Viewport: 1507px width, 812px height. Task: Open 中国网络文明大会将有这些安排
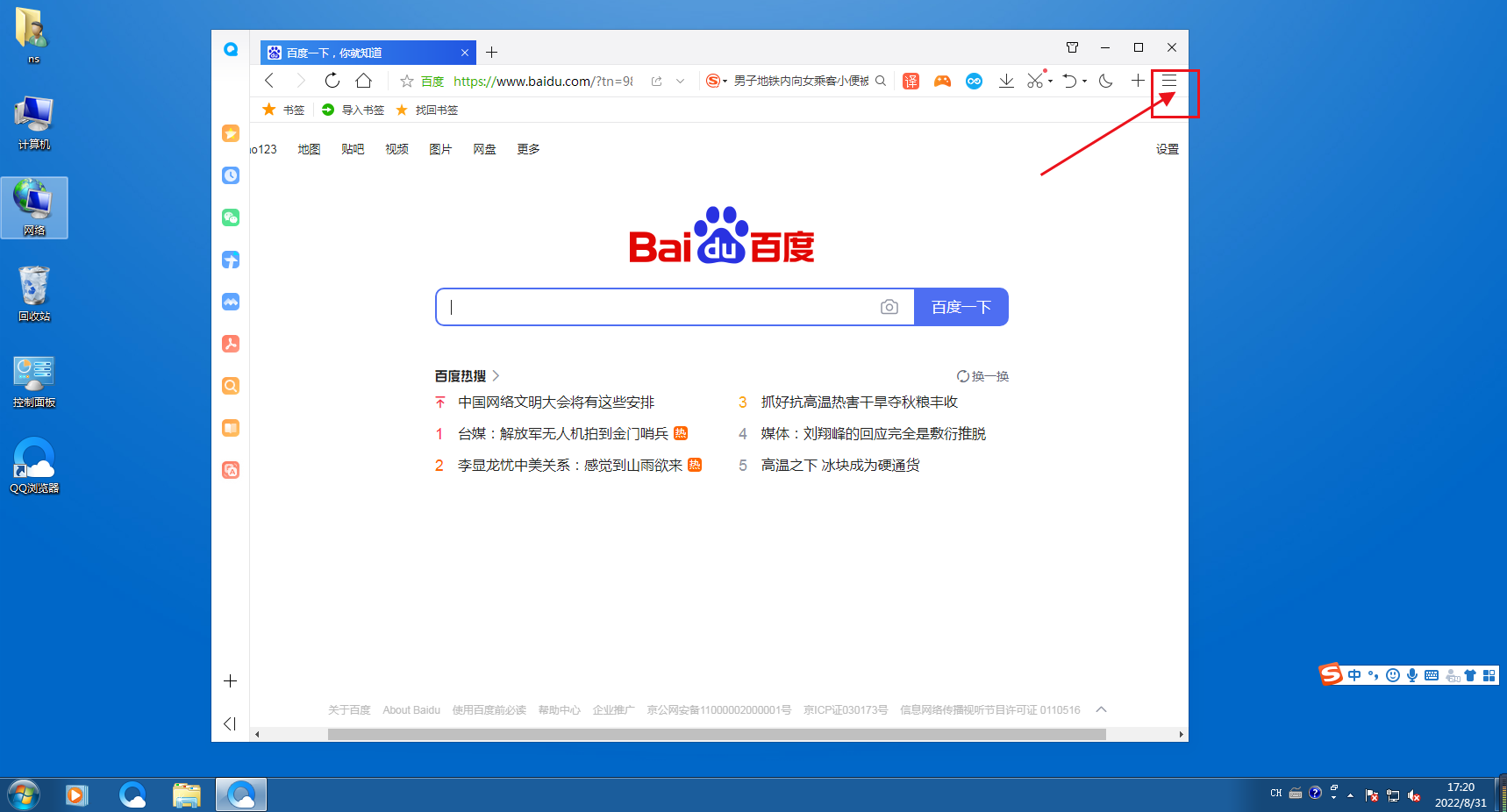[556, 402]
